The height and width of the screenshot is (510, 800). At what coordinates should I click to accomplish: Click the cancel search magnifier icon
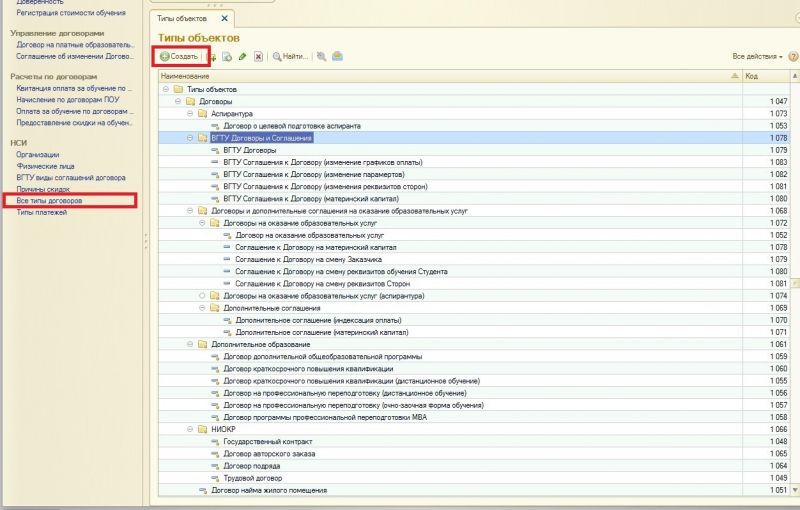click(321, 57)
